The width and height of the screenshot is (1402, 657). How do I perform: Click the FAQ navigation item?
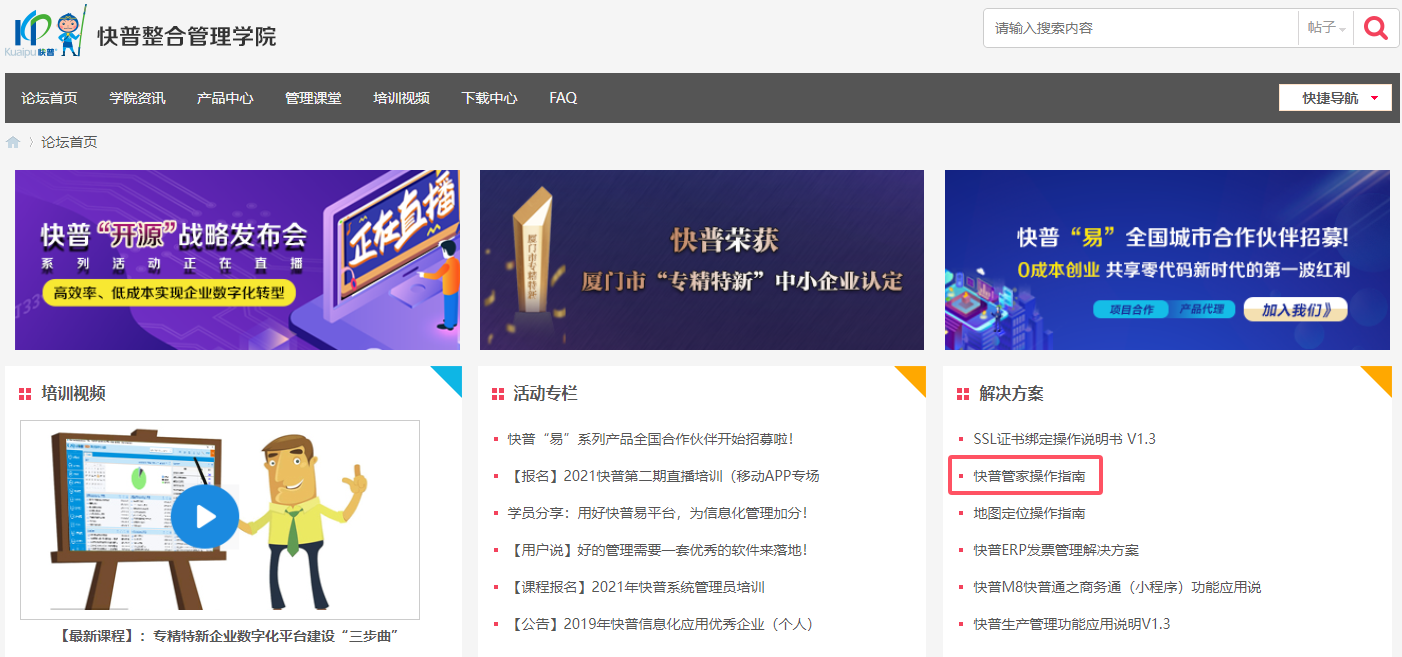pyautogui.click(x=563, y=98)
